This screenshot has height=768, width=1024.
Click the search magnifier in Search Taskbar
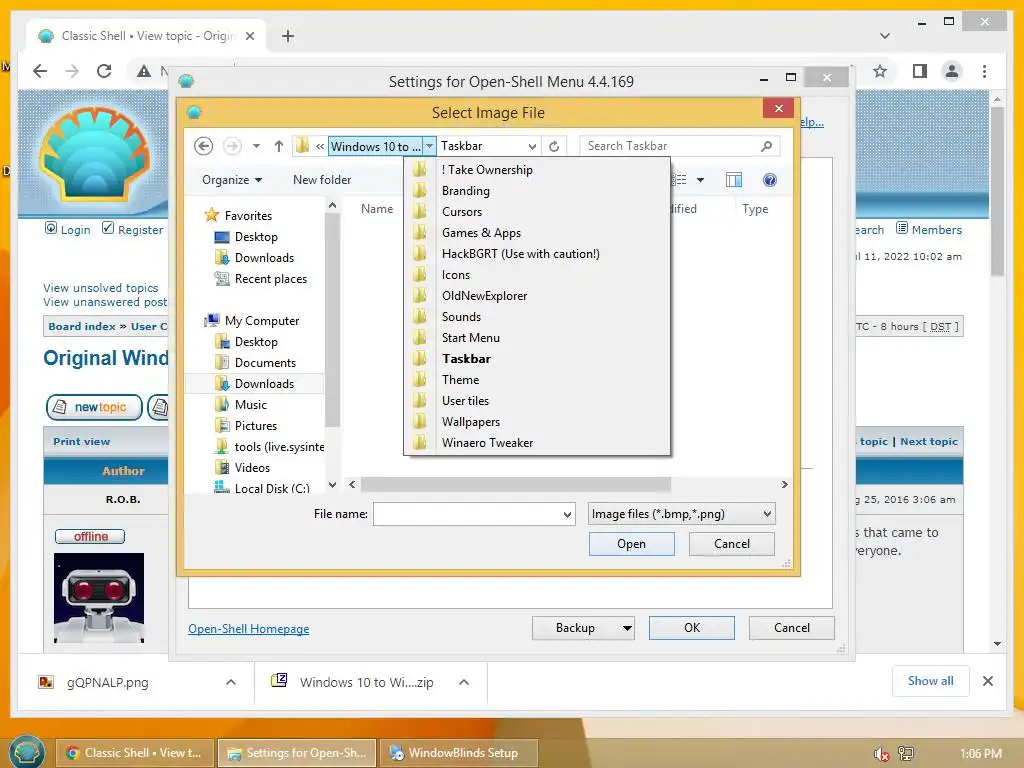pyautogui.click(x=767, y=146)
